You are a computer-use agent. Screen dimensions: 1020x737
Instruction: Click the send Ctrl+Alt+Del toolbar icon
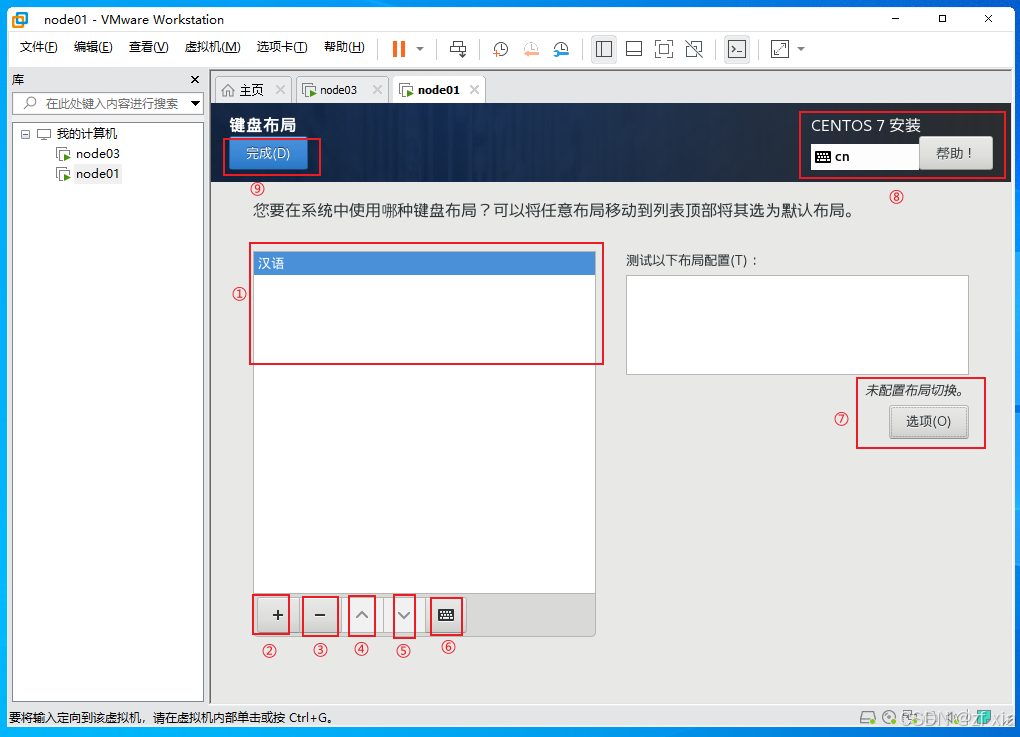click(458, 49)
